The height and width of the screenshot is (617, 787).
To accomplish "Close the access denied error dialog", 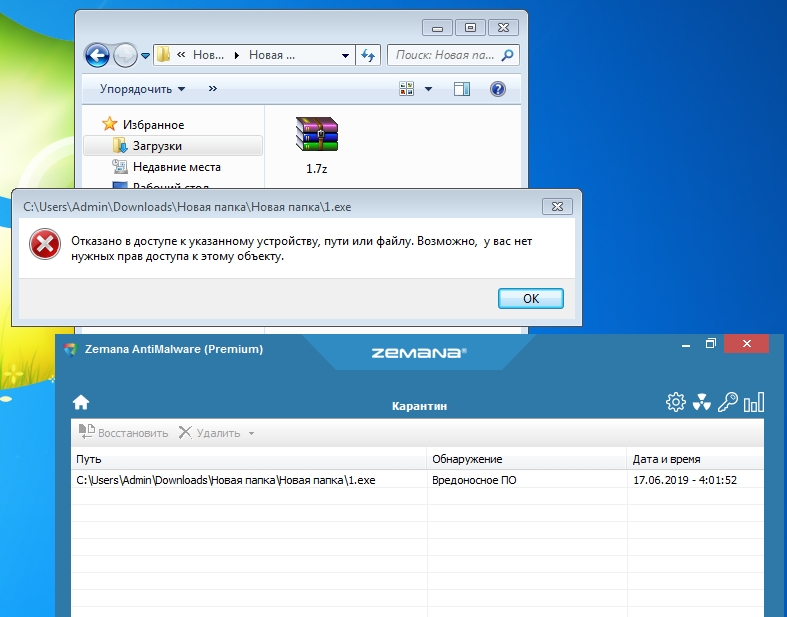I will point(557,206).
